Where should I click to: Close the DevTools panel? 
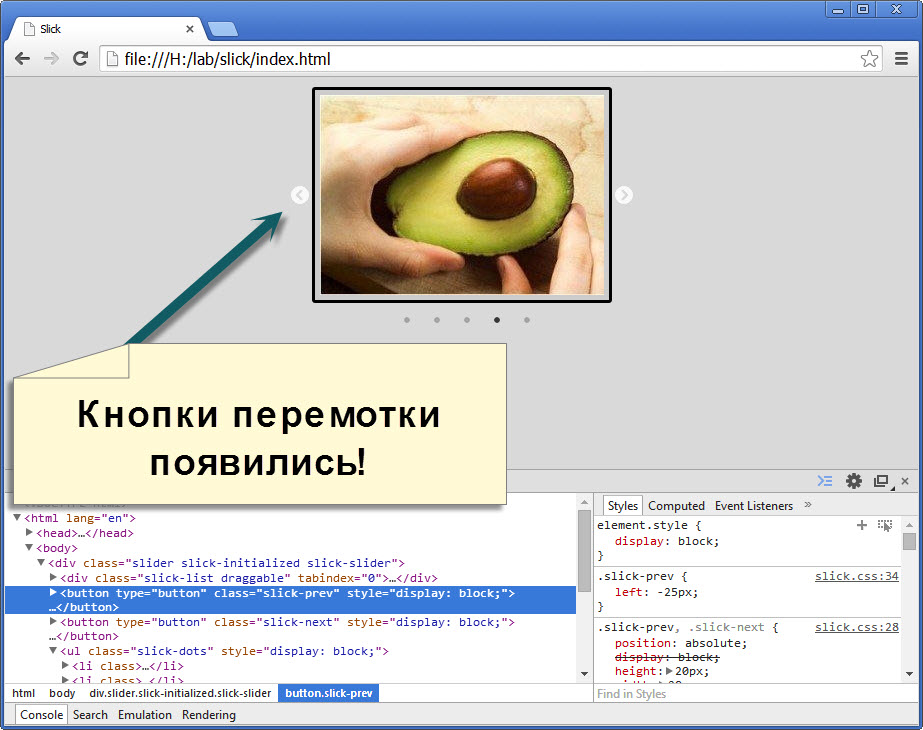[905, 481]
